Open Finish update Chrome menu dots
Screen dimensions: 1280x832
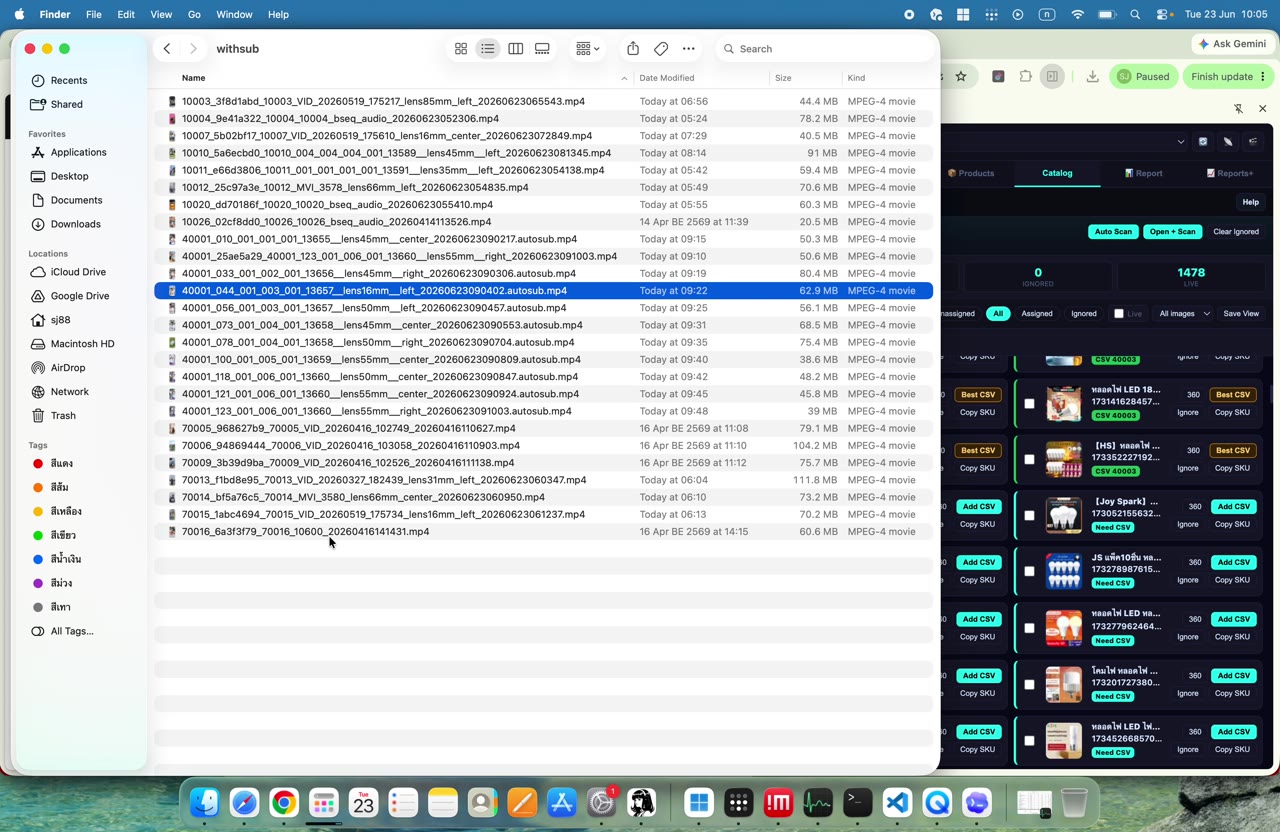(1263, 76)
